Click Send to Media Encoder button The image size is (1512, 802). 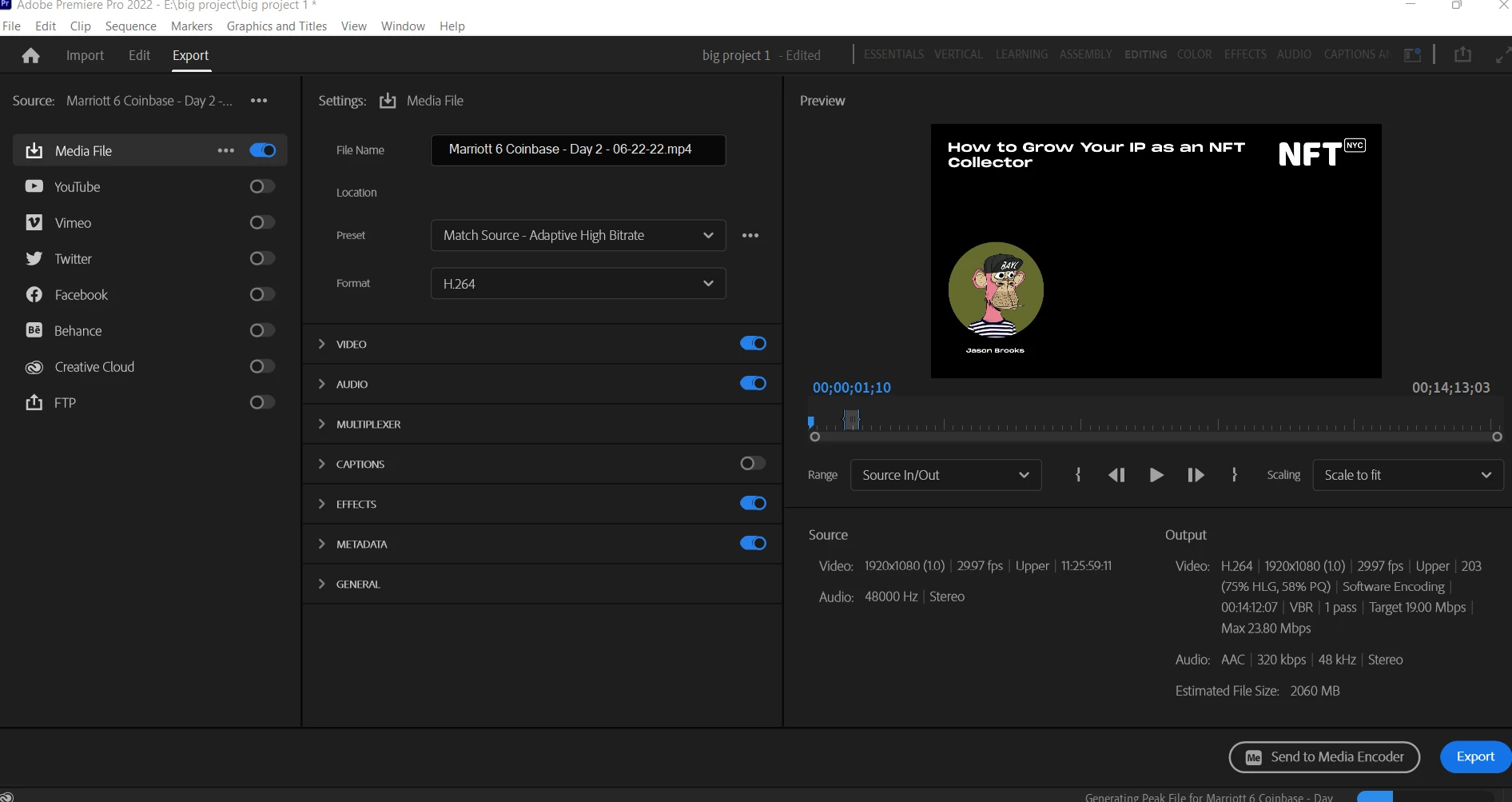click(x=1324, y=756)
